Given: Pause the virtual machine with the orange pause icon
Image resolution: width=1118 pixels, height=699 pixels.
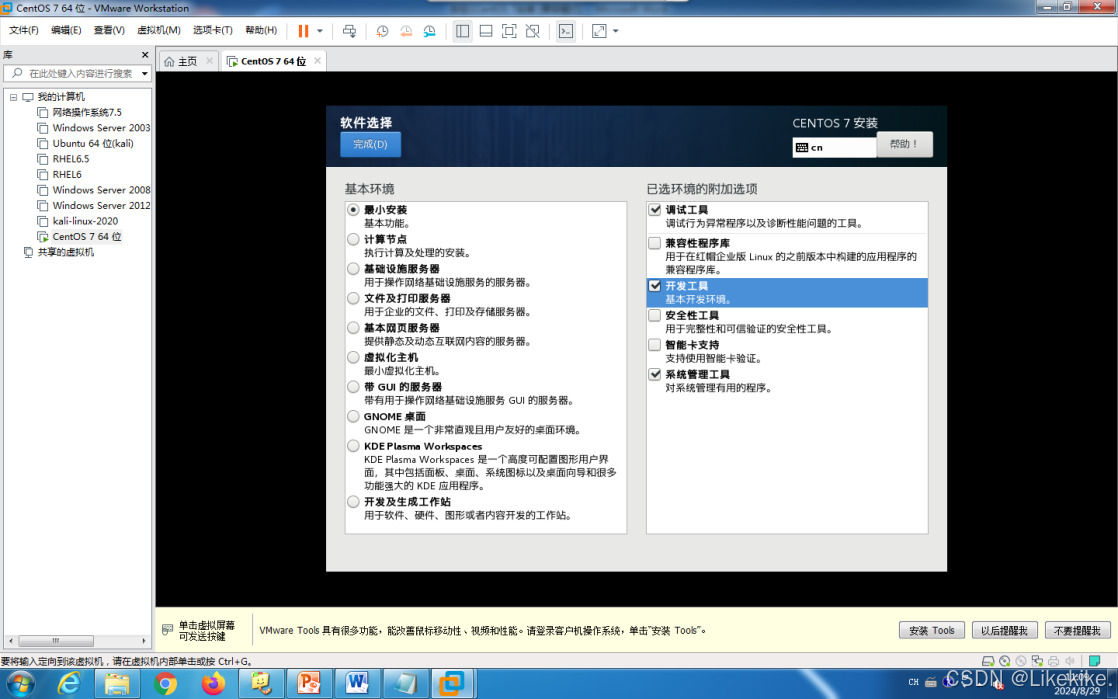Looking at the screenshot, I should (x=303, y=31).
